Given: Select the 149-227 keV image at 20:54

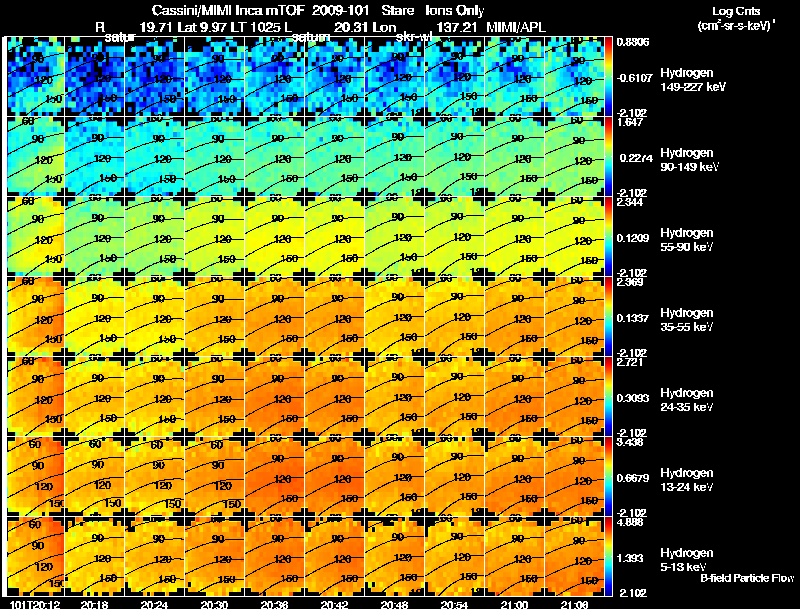Looking at the screenshot, I should [x=454, y=77].
